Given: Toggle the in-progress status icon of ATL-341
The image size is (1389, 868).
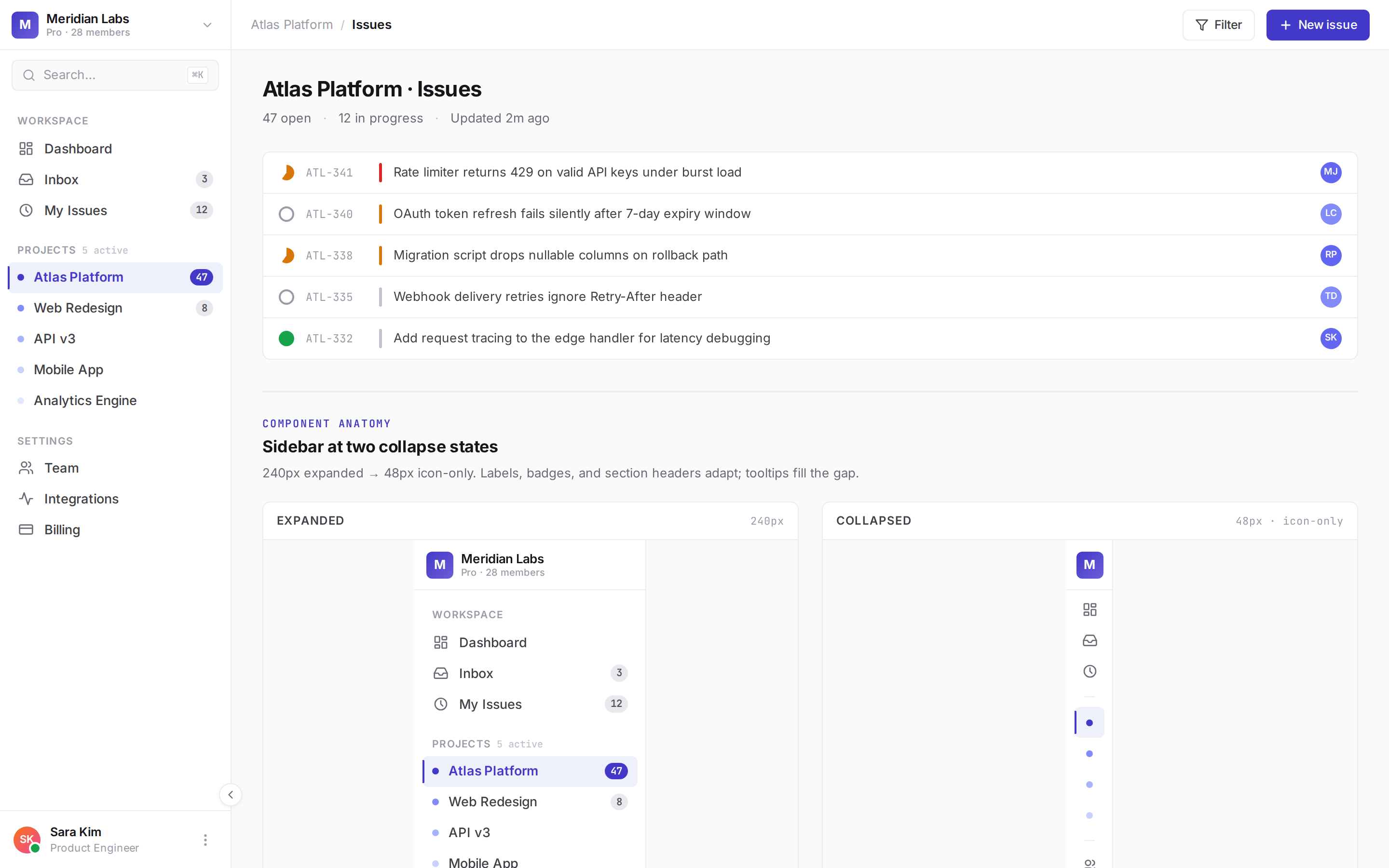Looking at the screenshot, I should coord(286,173).
